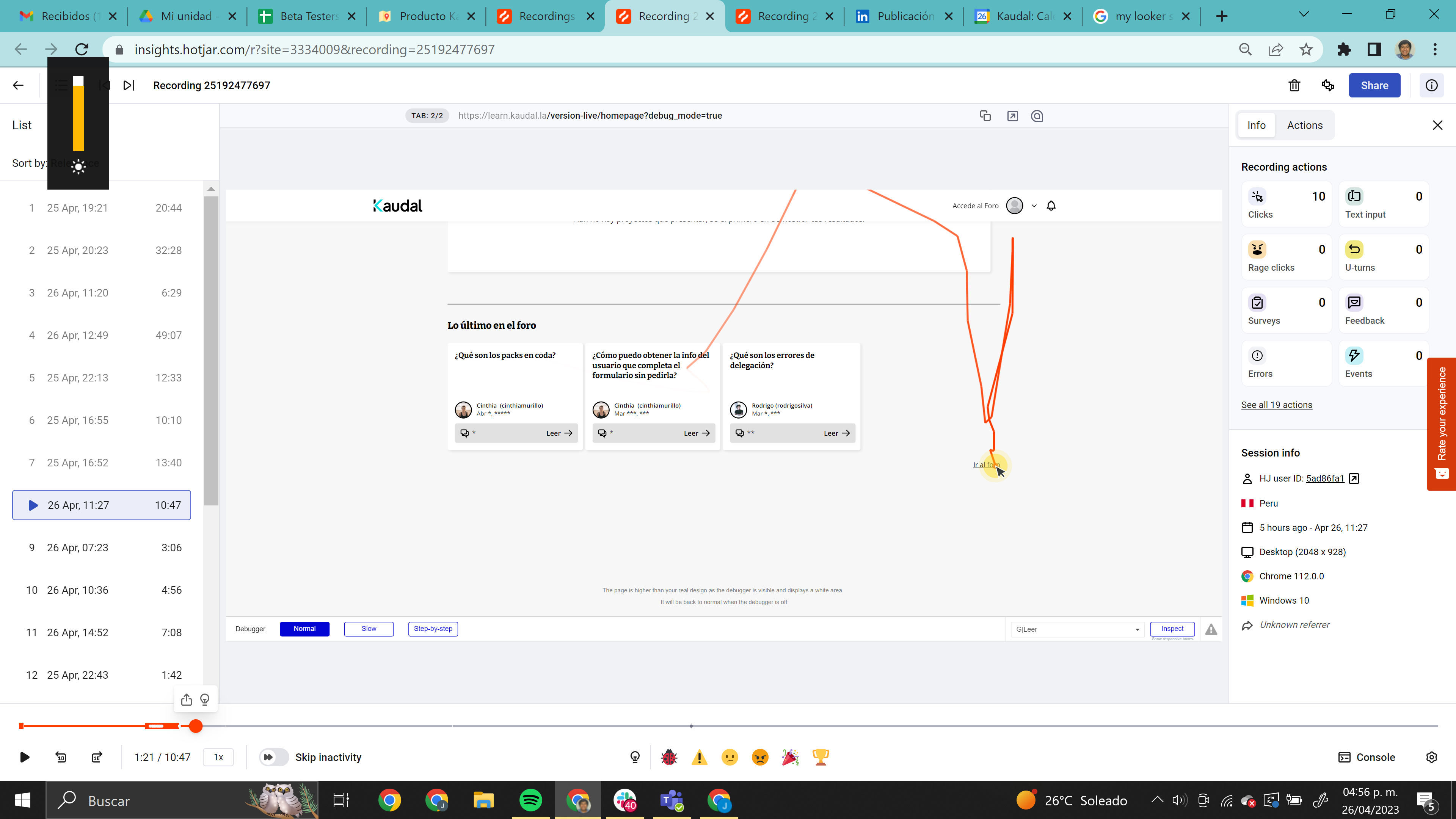
Task: Click the rewind 10 seconds icon
Action: (61, 757)
